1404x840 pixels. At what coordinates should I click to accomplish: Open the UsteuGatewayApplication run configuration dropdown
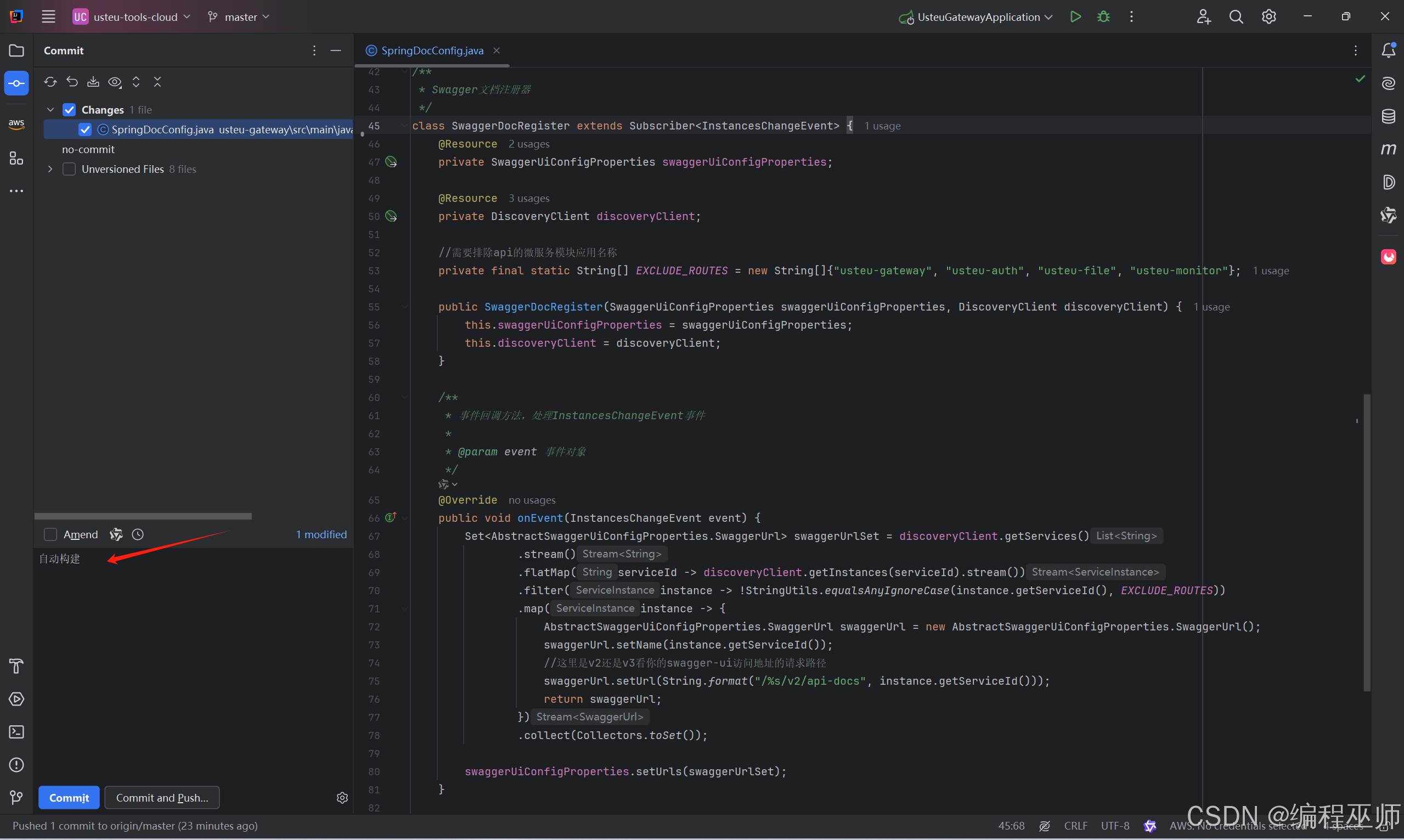click(976, 16)
